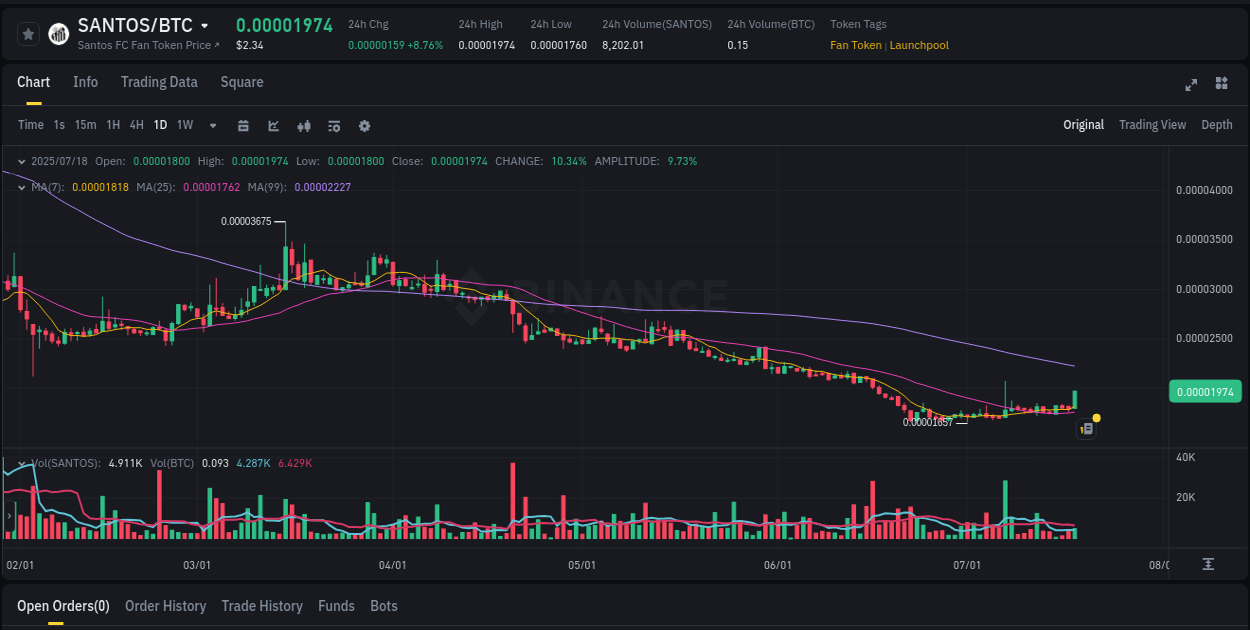The height and width of the screenshot is (630, 1250).
Task: Select the 4H interval
Action: click(137, 125)
